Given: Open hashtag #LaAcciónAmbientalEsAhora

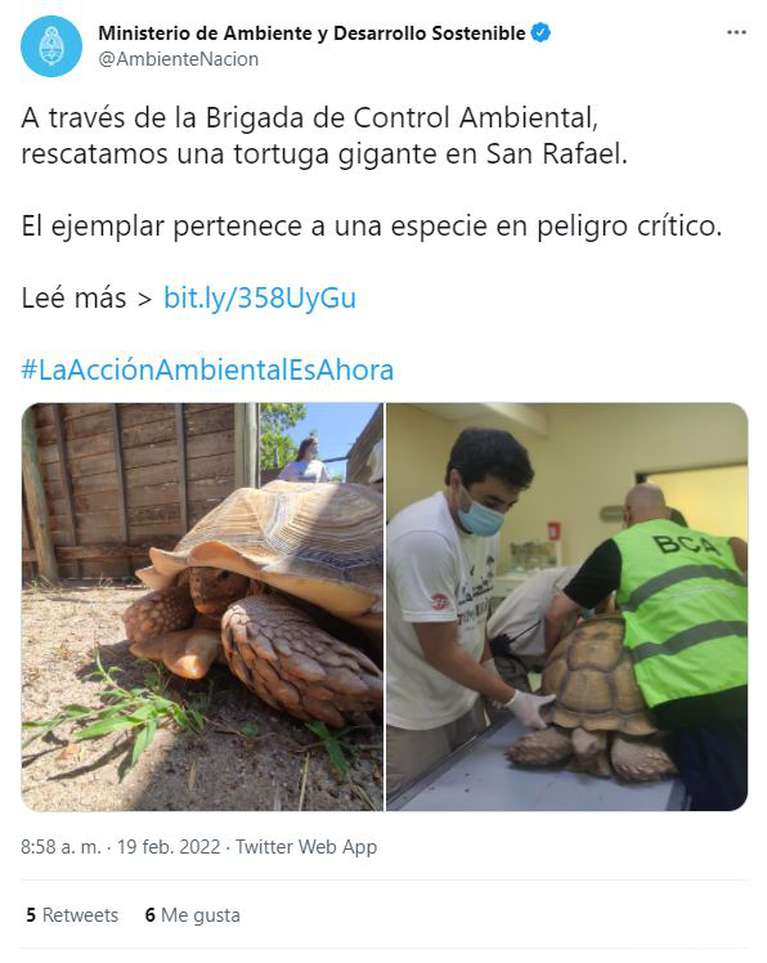Looking at the screenshot, I should click(207, 370).
